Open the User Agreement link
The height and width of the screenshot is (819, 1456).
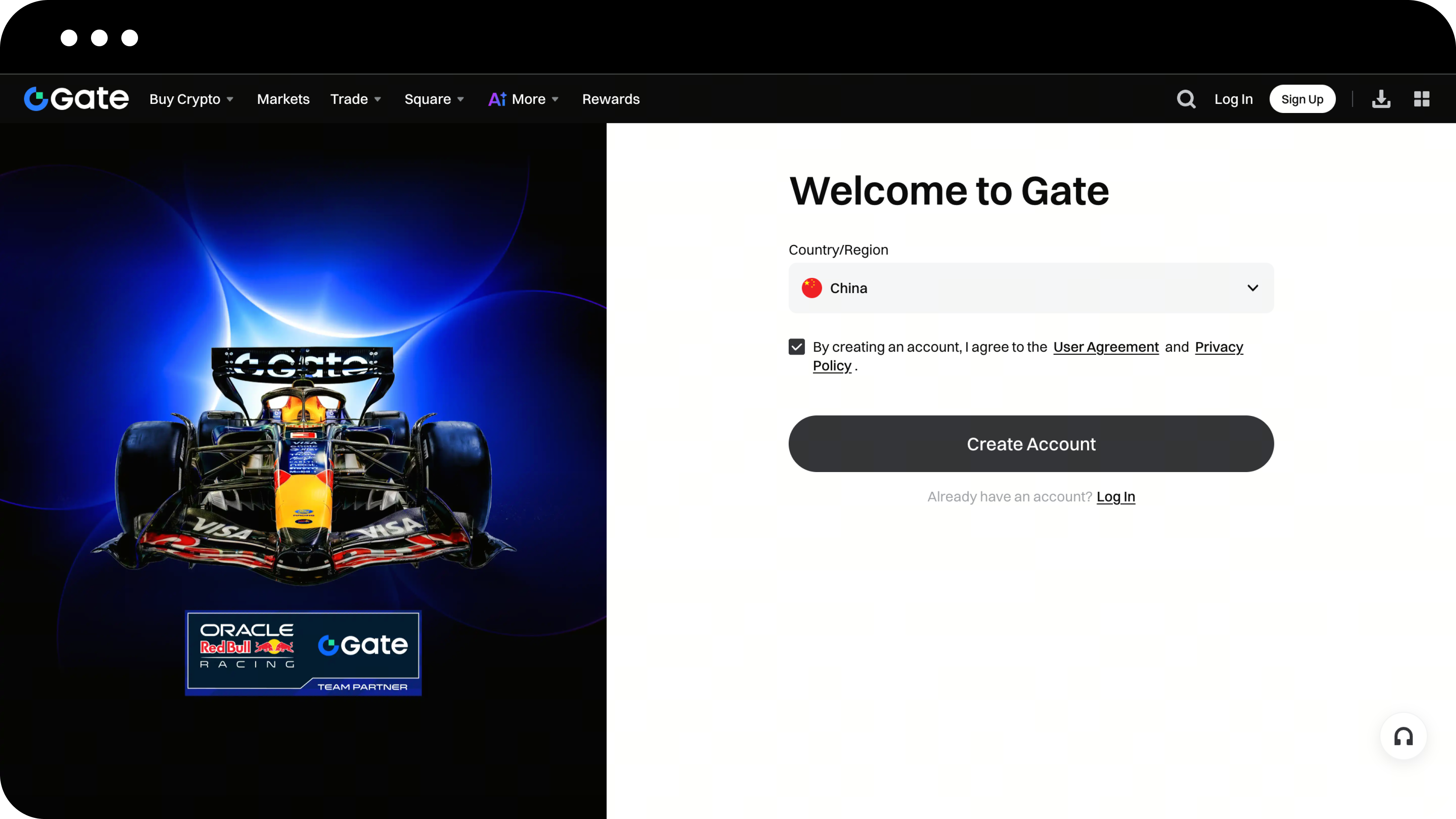1106,347
